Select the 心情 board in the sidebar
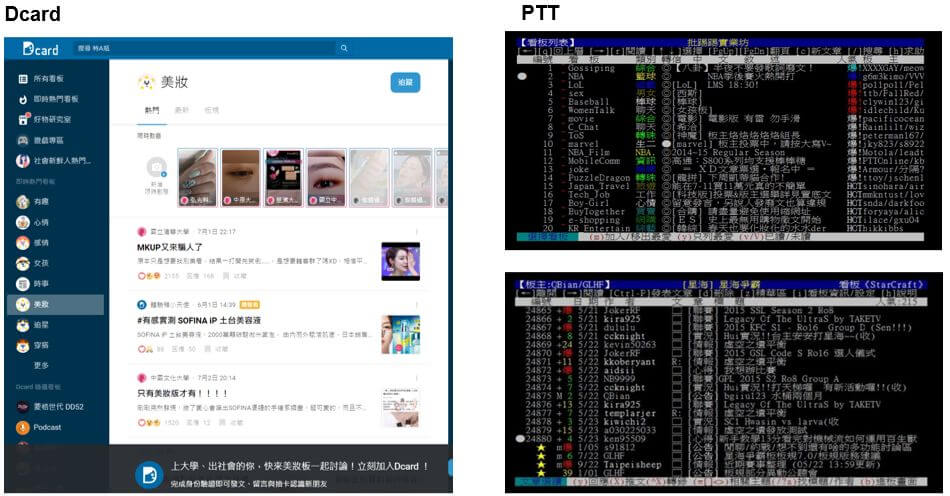Viewport: 950px width, 496px height. [33, 222]
